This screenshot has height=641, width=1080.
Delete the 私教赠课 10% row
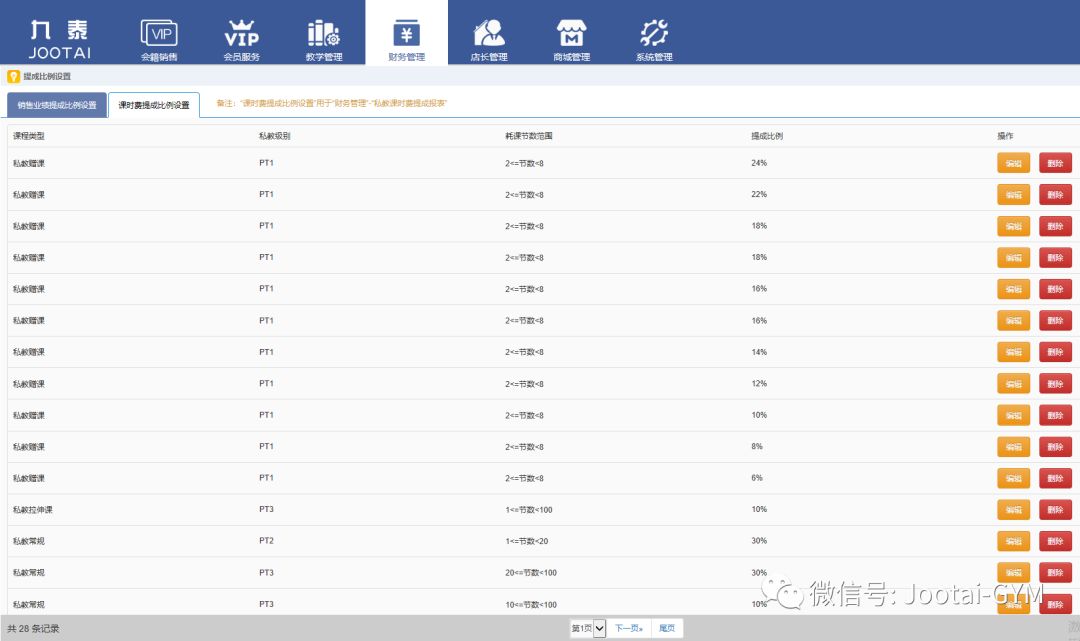point(1055,415)
